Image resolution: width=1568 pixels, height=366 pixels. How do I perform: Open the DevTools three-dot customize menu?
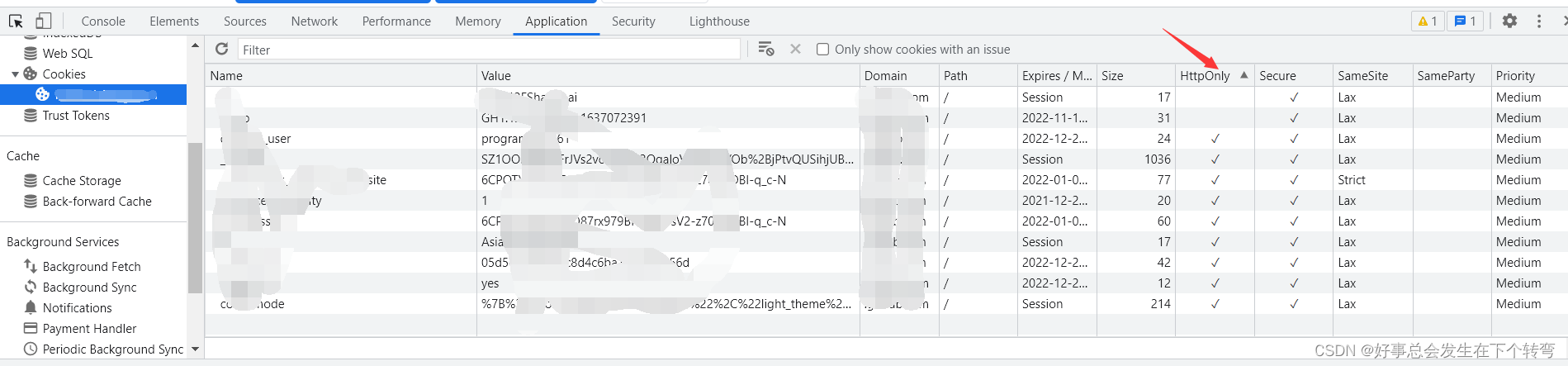coord(1539,21)
